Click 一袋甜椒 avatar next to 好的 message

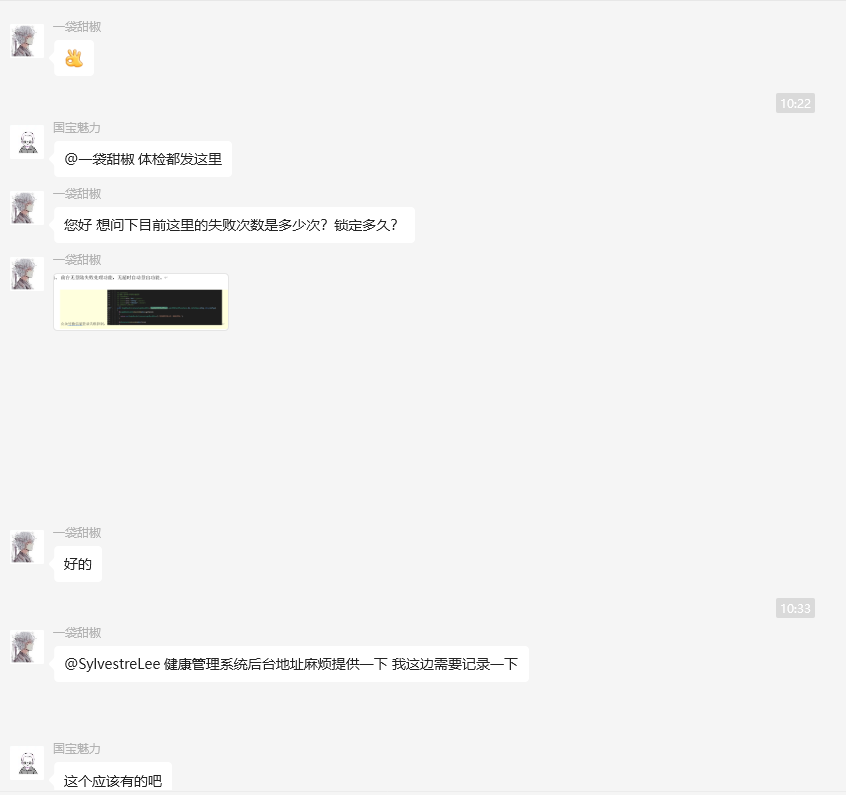tap(27, 547)
